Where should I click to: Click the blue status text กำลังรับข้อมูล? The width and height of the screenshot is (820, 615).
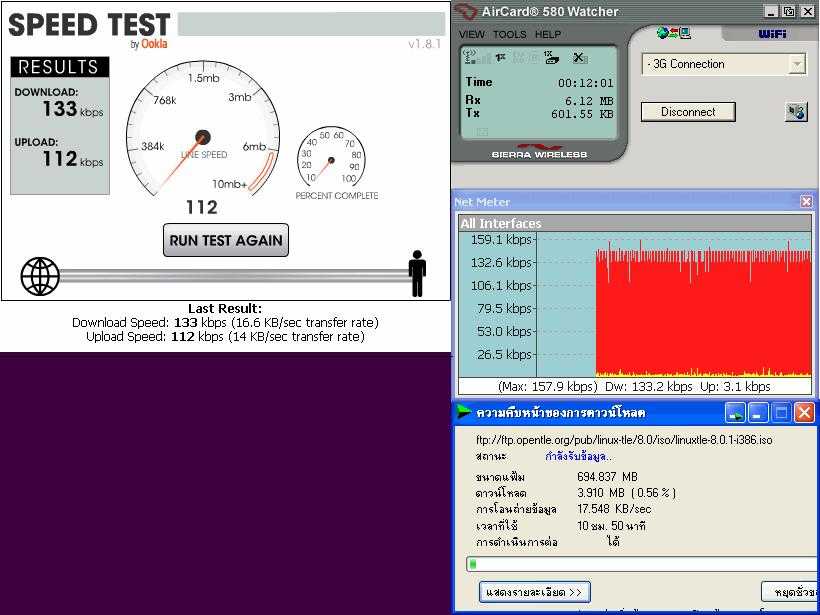click(578, 457)
